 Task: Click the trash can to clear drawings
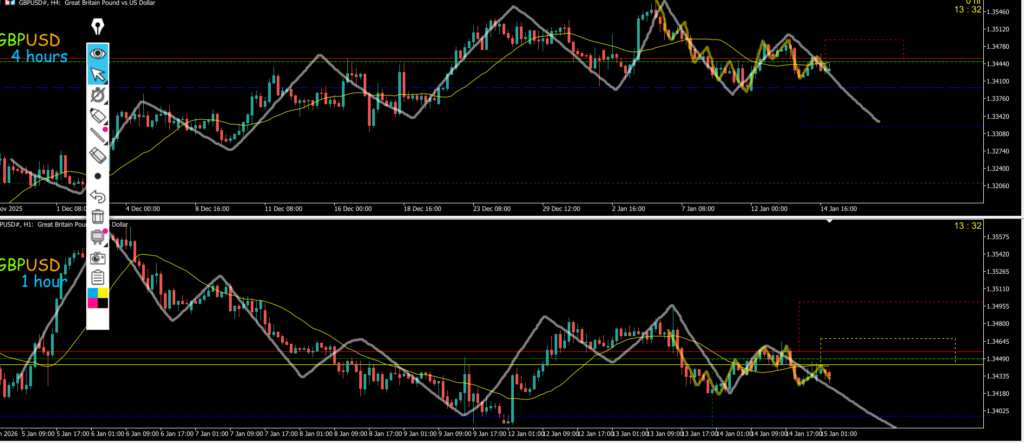tap(98, 216)
